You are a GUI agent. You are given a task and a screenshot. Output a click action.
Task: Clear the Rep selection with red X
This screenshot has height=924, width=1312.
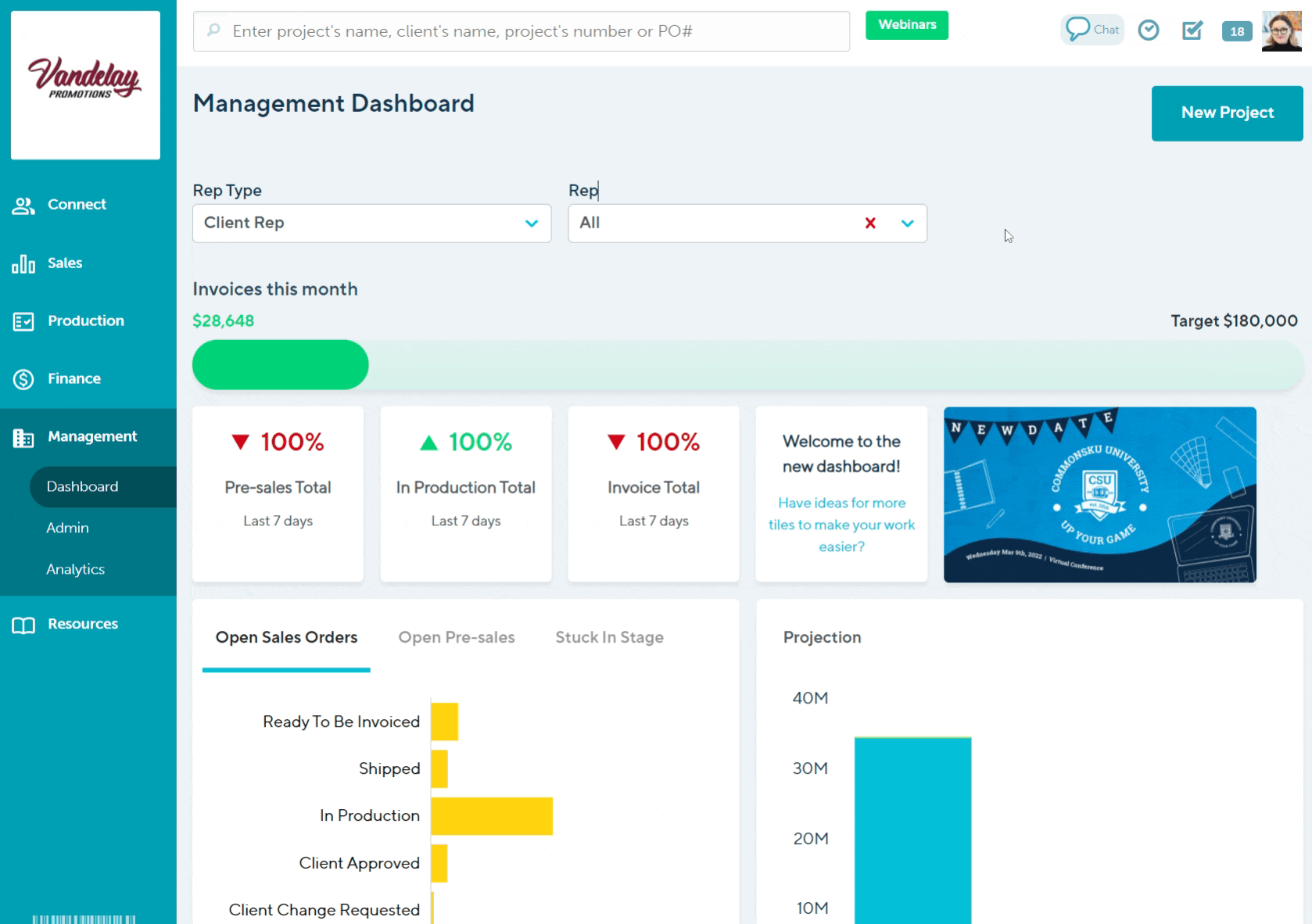(x=870, y=224)
